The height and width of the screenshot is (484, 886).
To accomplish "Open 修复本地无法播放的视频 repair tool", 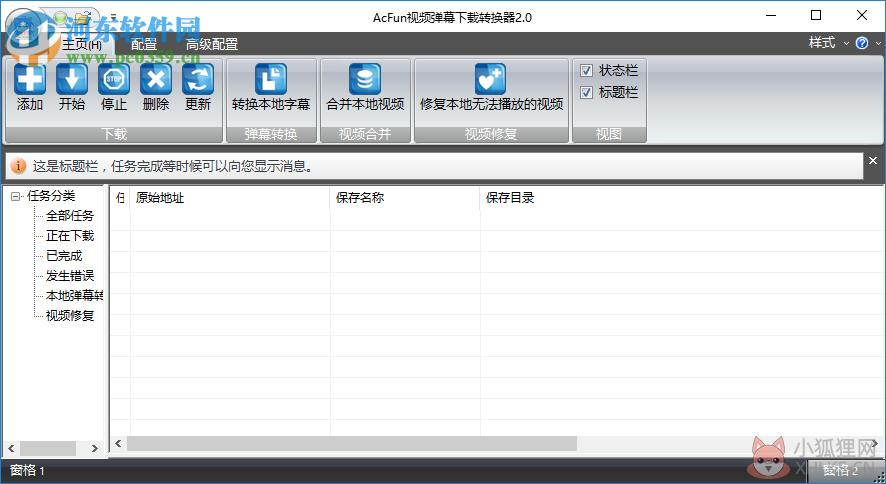I will [x=491, y=87].
